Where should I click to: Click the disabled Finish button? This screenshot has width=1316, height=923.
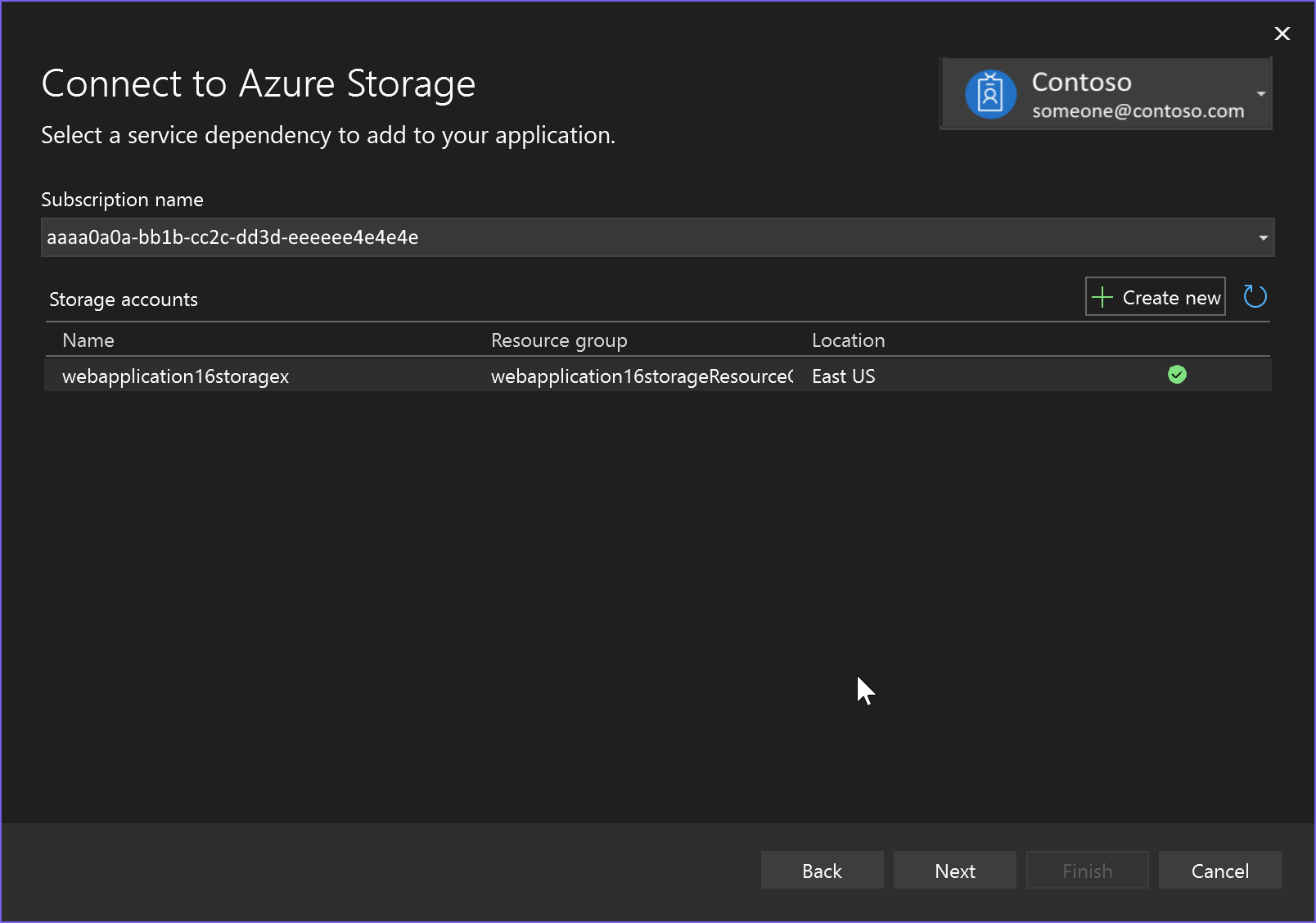pyautogui.click(x=1087, y=871)
